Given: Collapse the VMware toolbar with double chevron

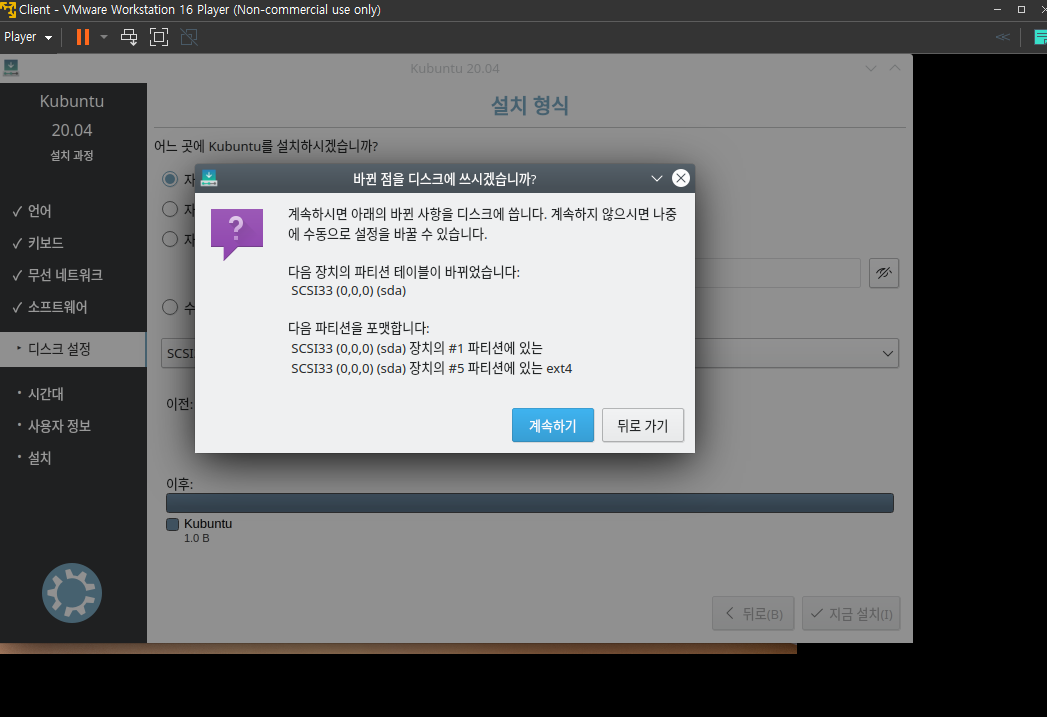Looking at the screenshot, I should (1002, 37).
